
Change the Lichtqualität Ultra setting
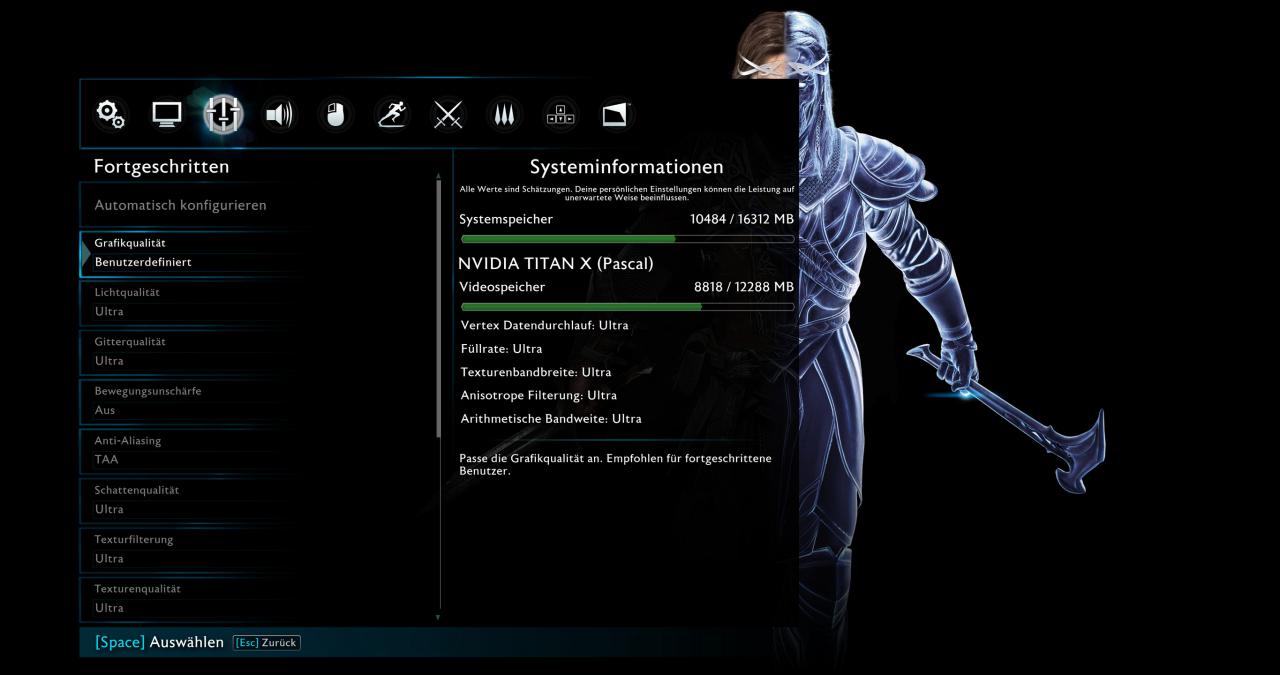257,302
